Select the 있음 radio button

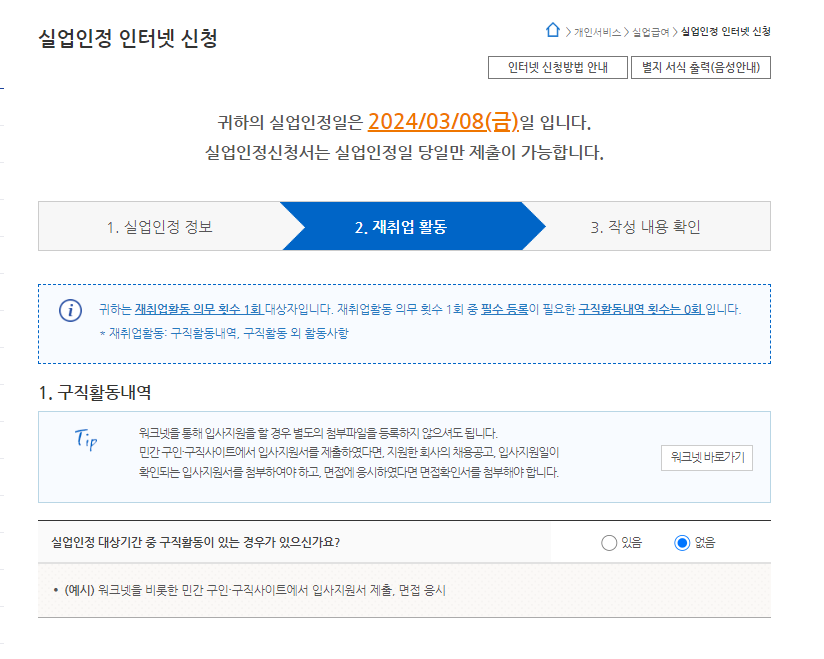(x=609, y=543)
